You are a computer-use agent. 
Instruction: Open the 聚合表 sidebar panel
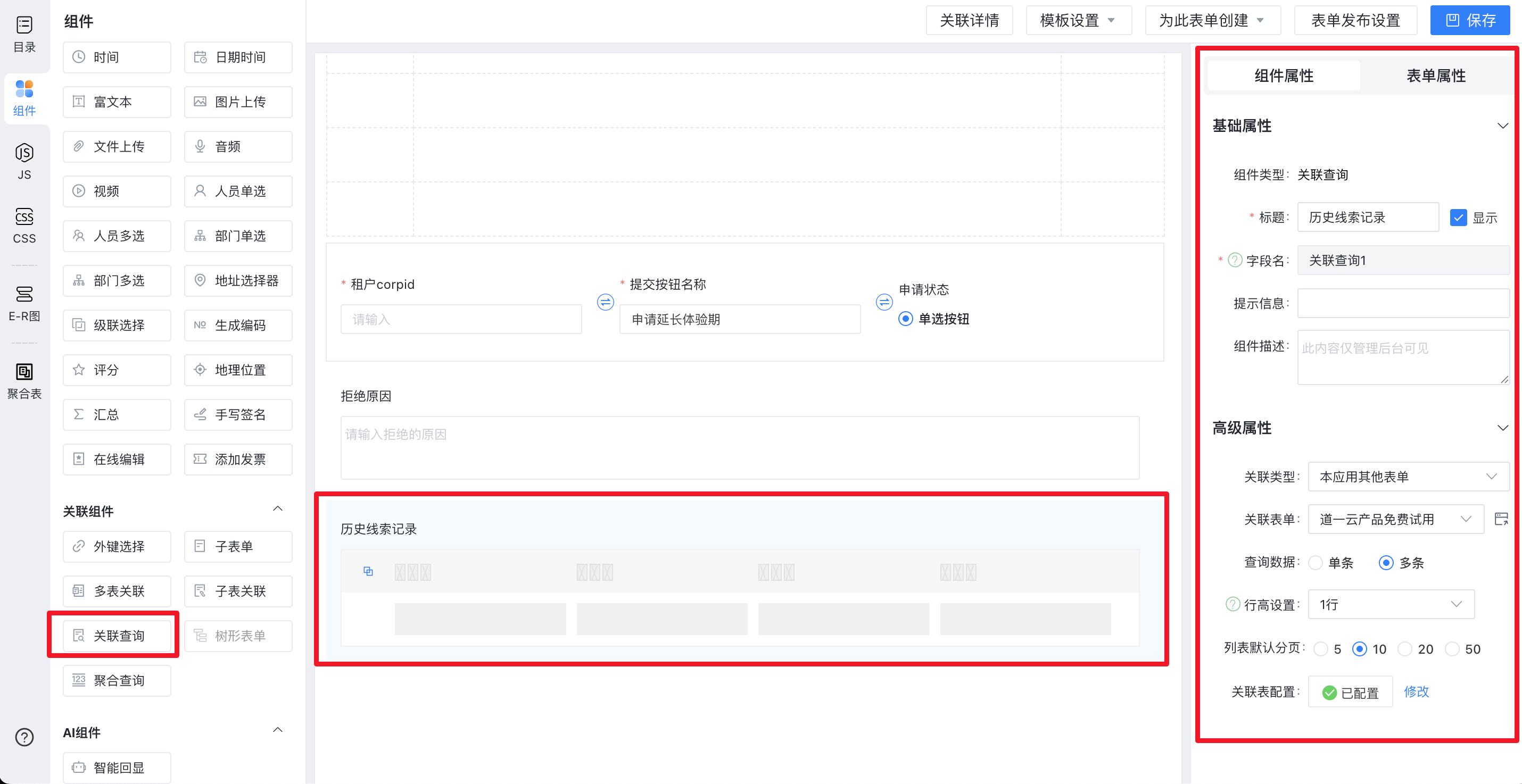tap(24, 380)
